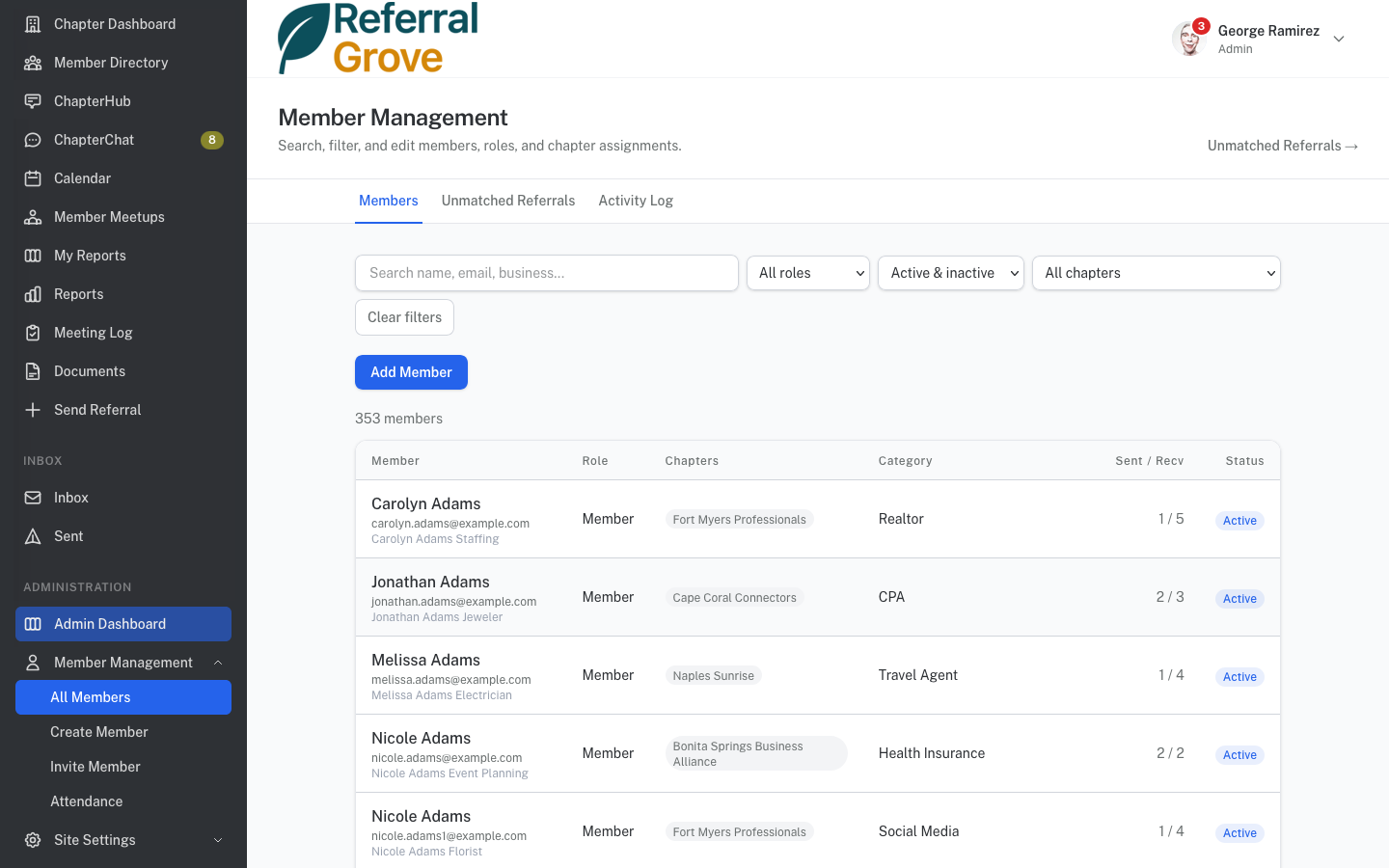Image resolution: width=1389 pixels, height=868 pixels.
Task: Click the Social Media category cell
Action: (x=919, y=831)
